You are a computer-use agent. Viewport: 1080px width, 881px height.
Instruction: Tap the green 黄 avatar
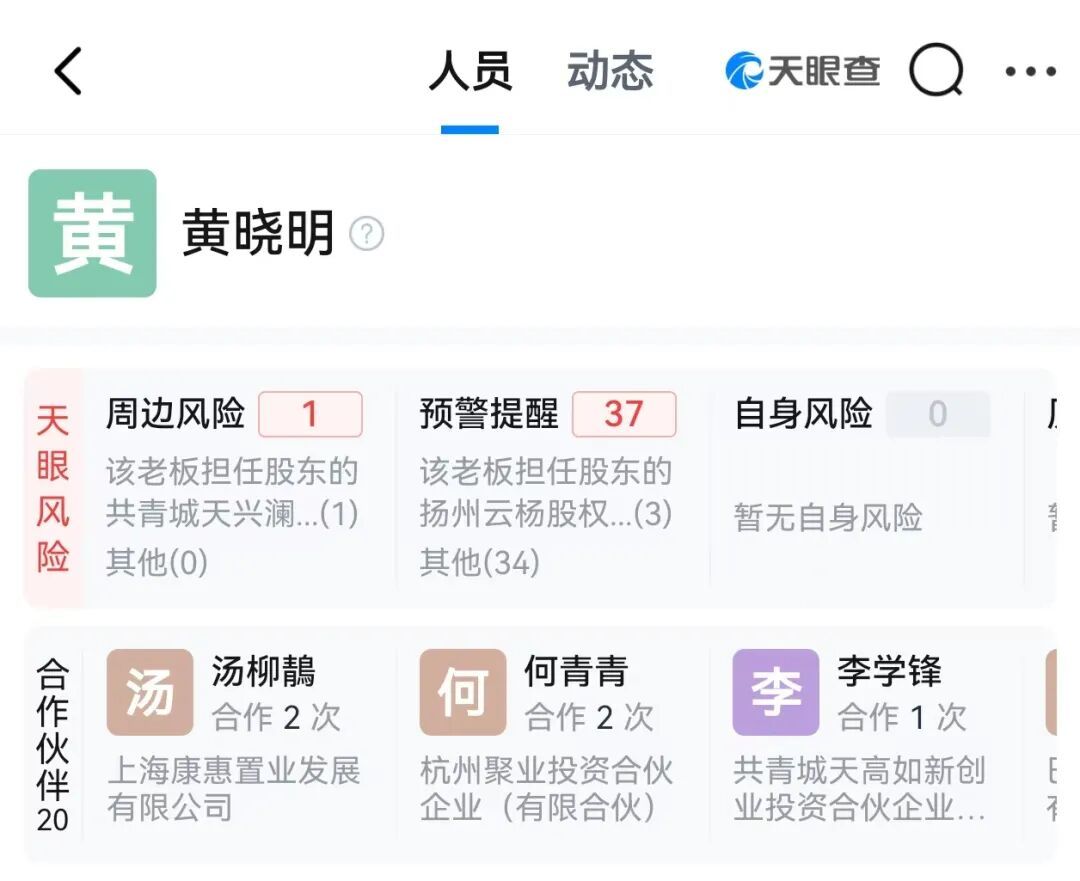pos(92,233)
